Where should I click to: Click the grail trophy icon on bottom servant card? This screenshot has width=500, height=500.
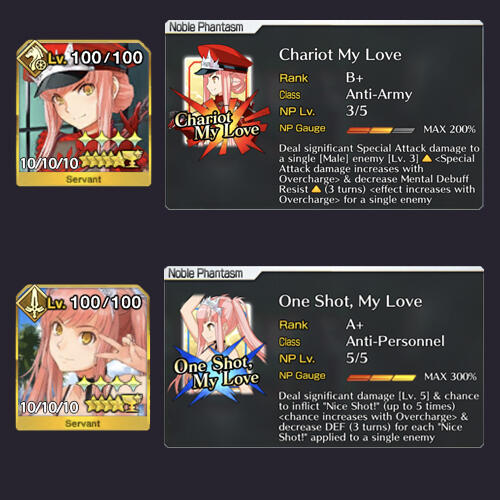point(131,403)
